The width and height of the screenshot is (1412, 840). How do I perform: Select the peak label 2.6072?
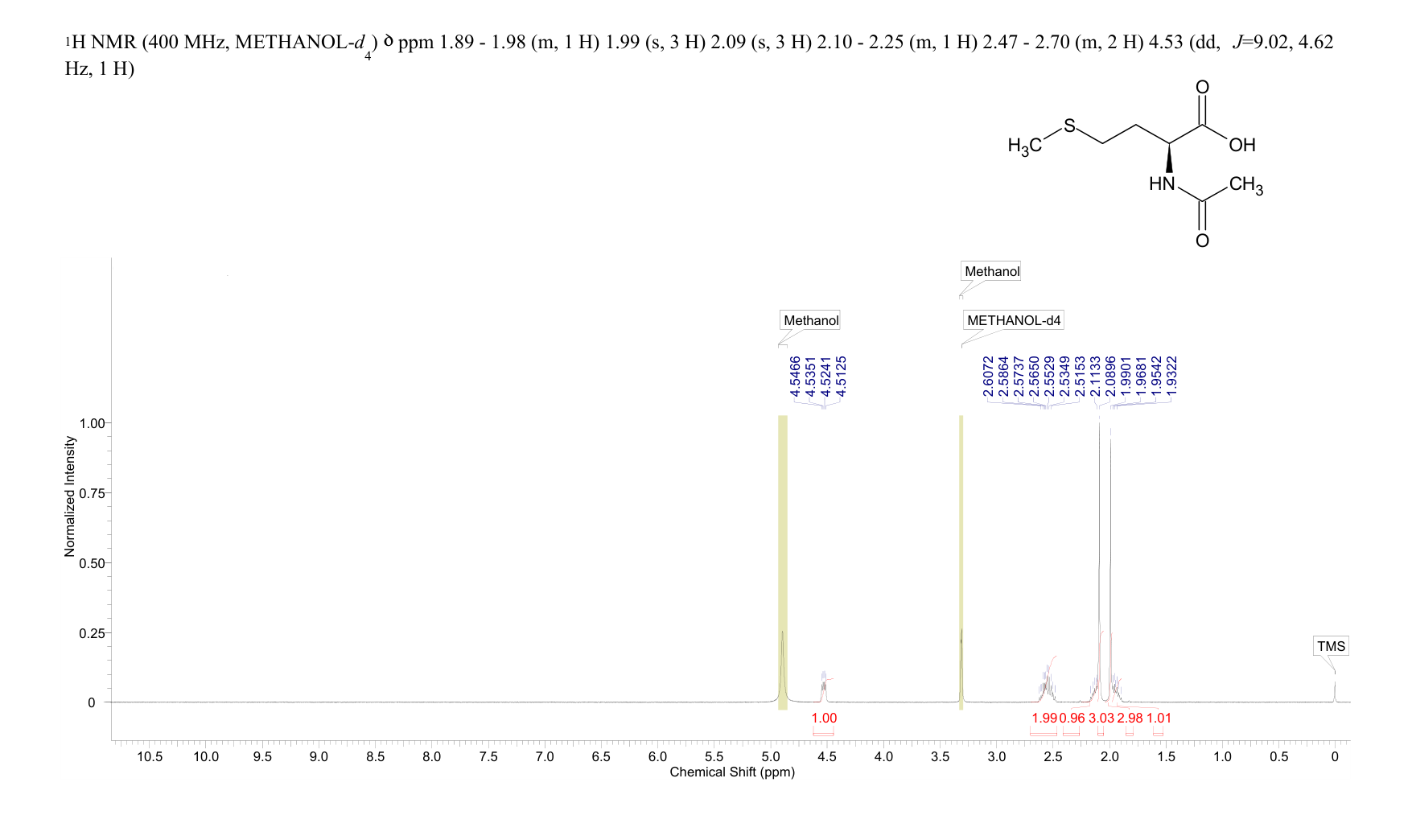[988, 377]
